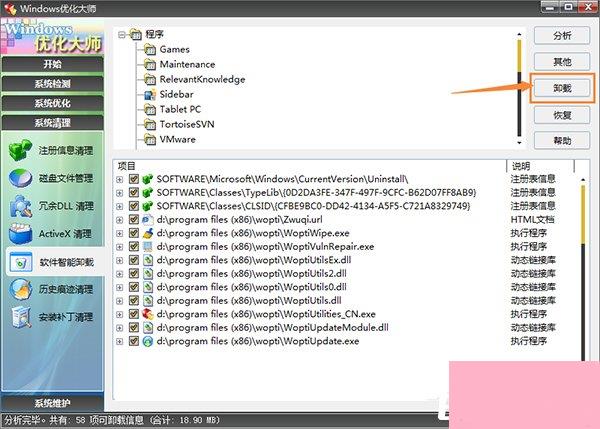Expand the Zwuqi.url row
600x429 pixels.
120,220
